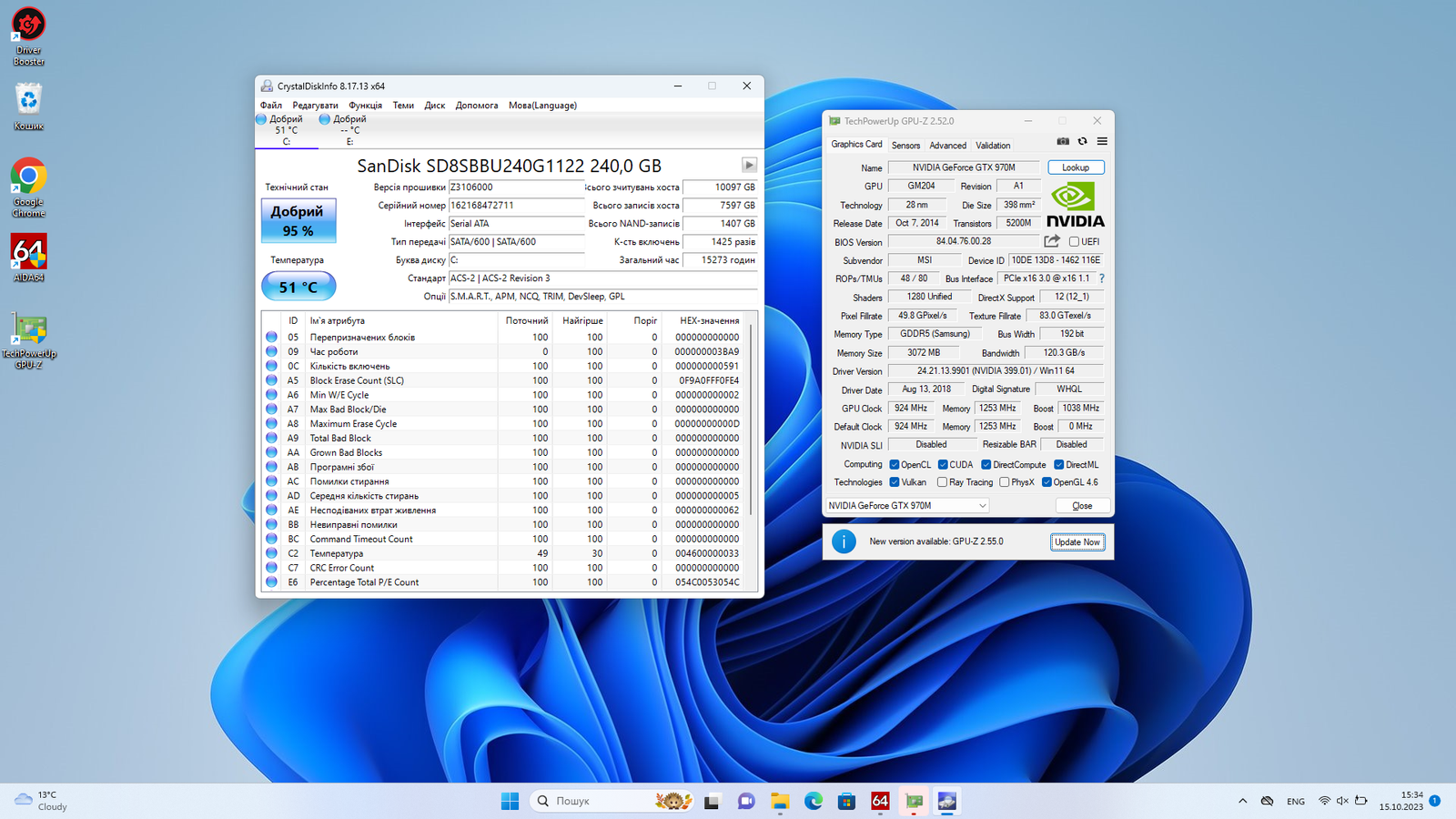
Task: Click the GPU-Z Close button
Action: (1082, 506)
